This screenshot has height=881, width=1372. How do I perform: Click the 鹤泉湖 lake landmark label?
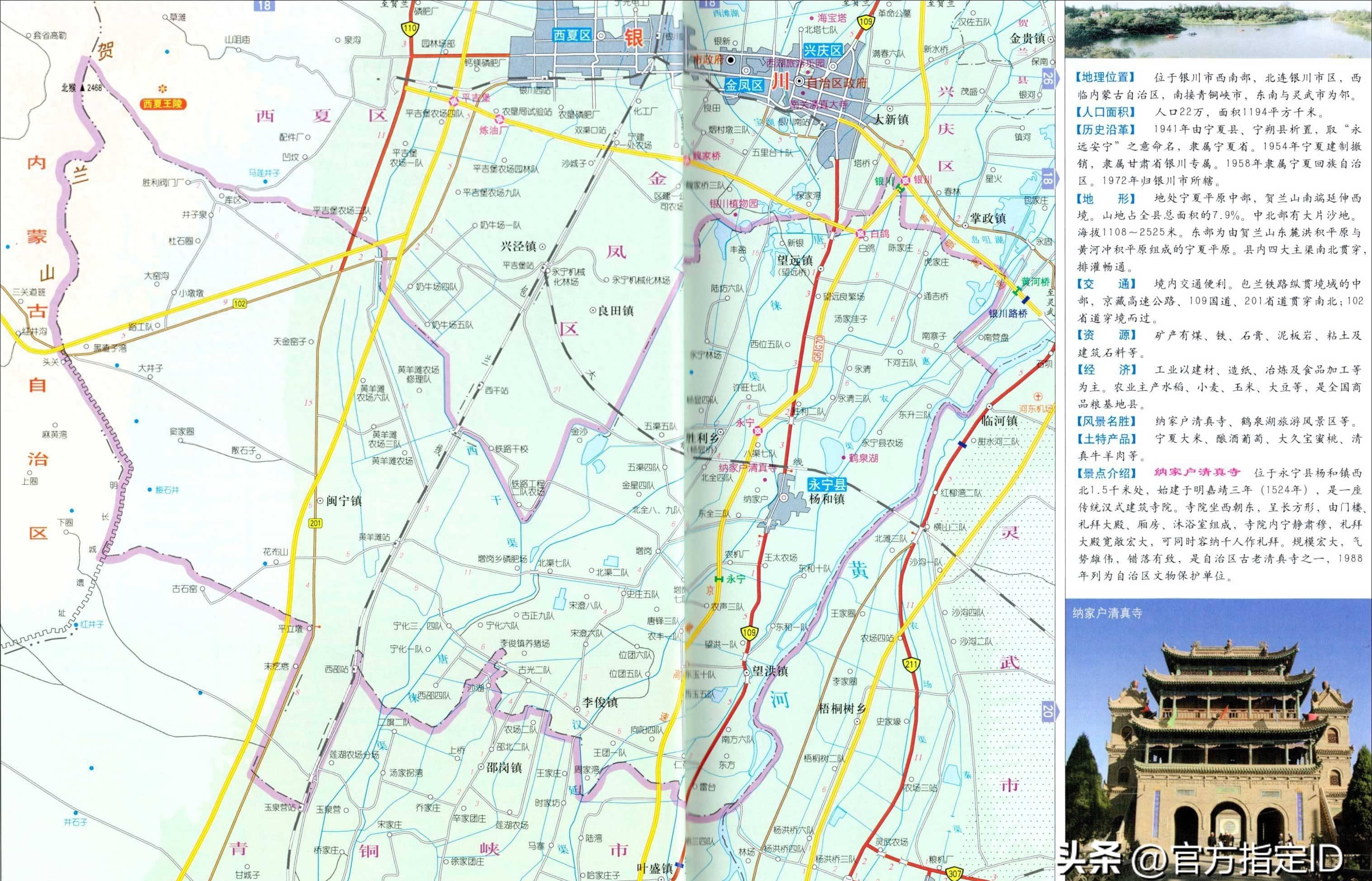tap(863, 458)
